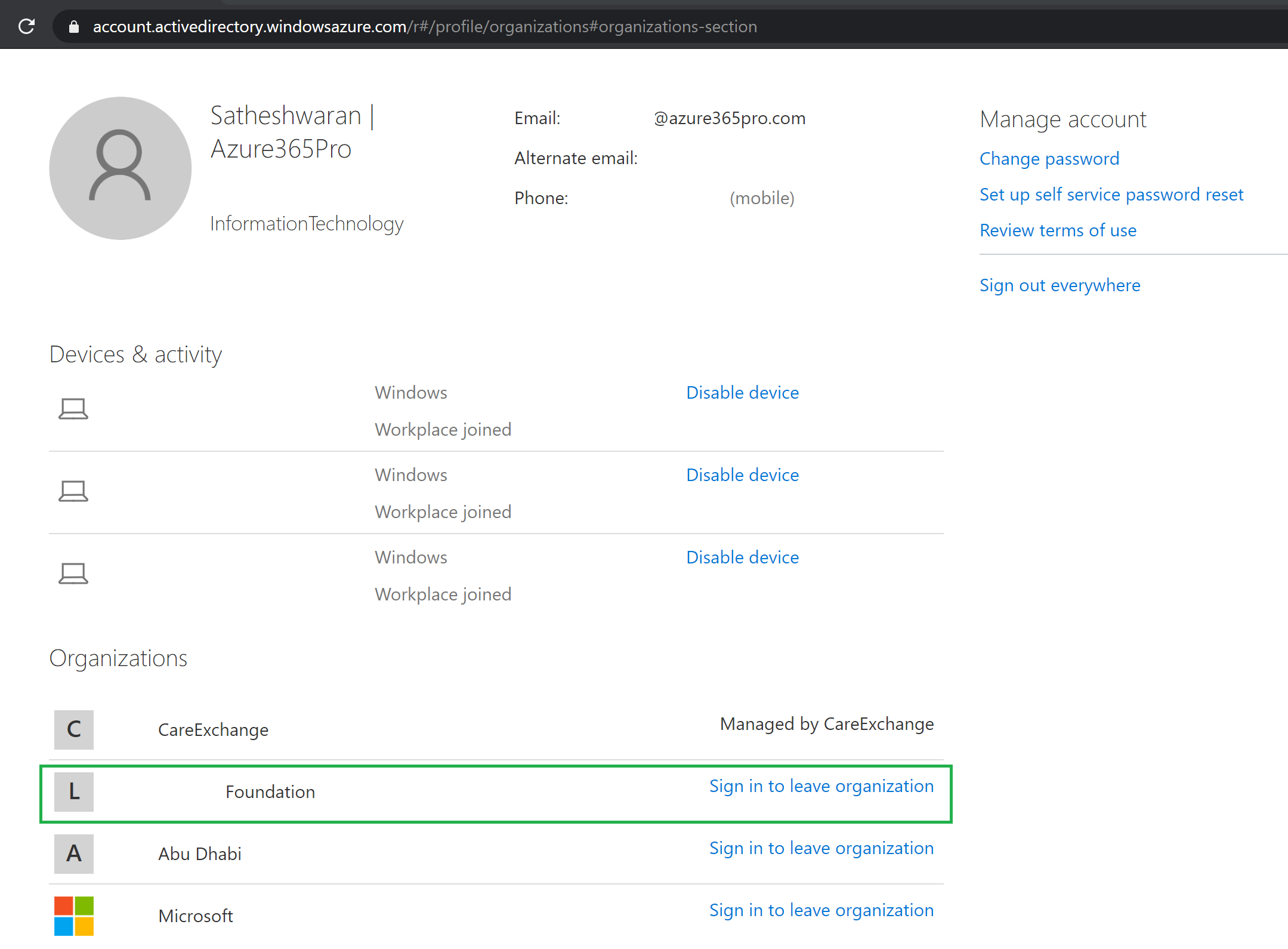
Task: Click the user name 'Satheshwaran | Azure365Pro'
Action: [x=292, y=132]
